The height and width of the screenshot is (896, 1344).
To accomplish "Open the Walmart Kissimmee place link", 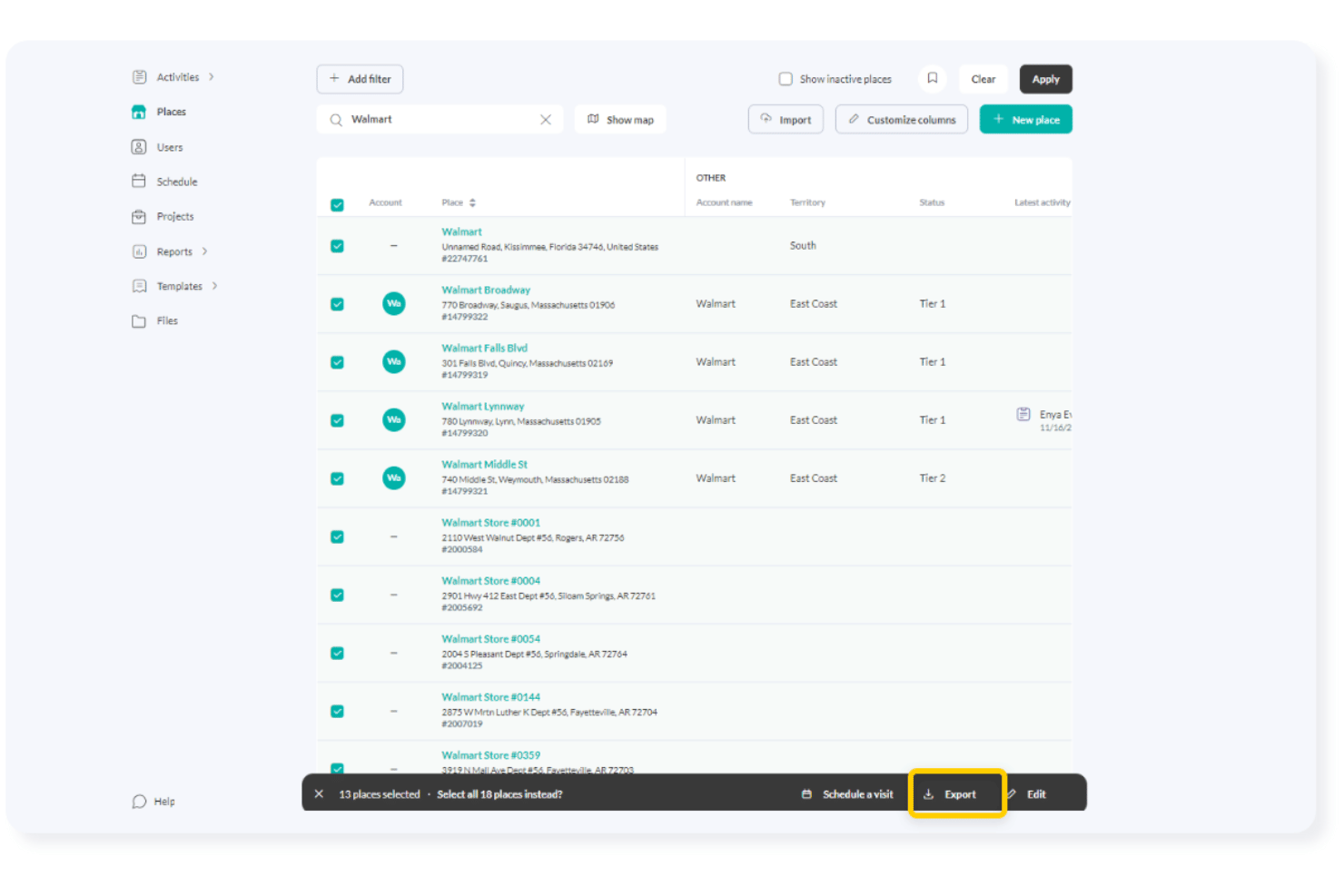I will (x=461, y=232).
